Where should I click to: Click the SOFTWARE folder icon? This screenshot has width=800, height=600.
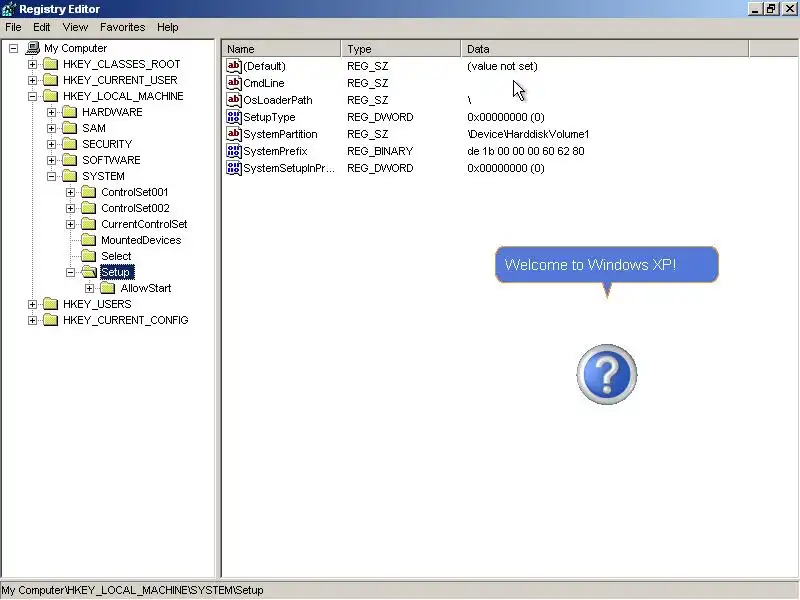[x=69, y=160]
